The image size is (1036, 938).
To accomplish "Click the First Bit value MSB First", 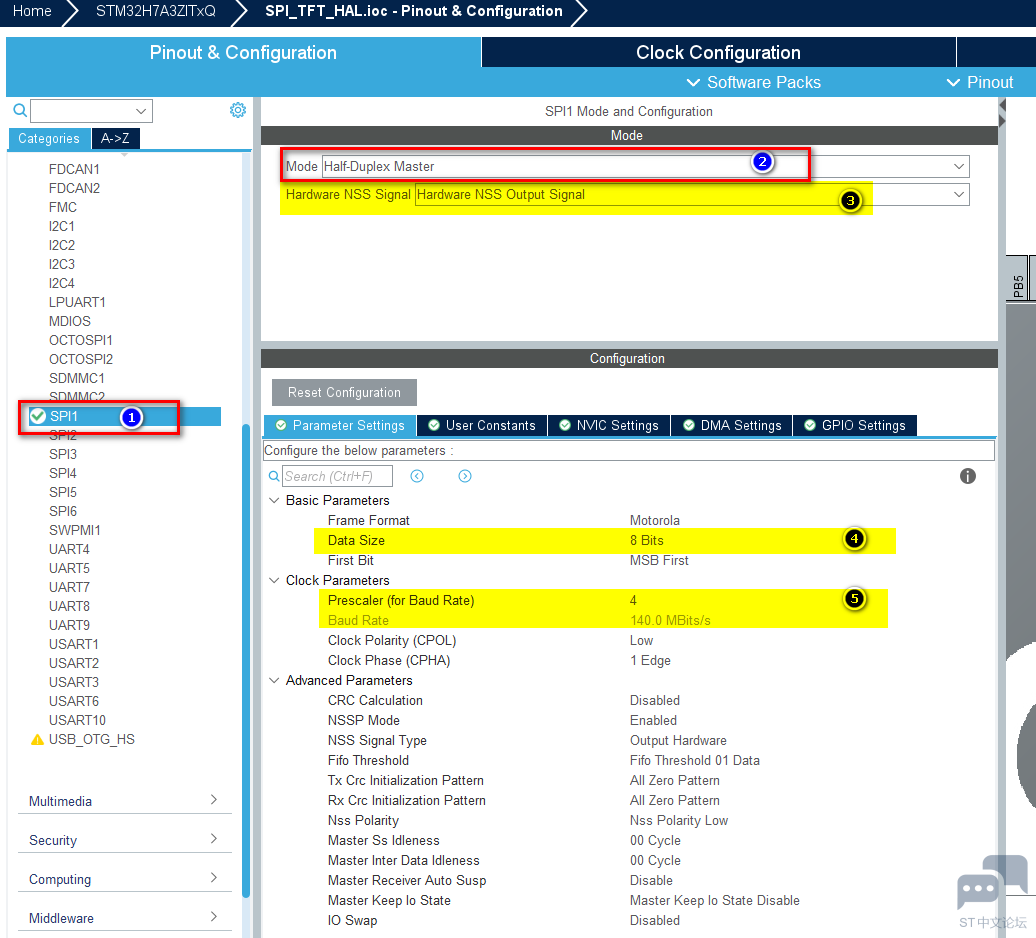I will tap(659, 560).
